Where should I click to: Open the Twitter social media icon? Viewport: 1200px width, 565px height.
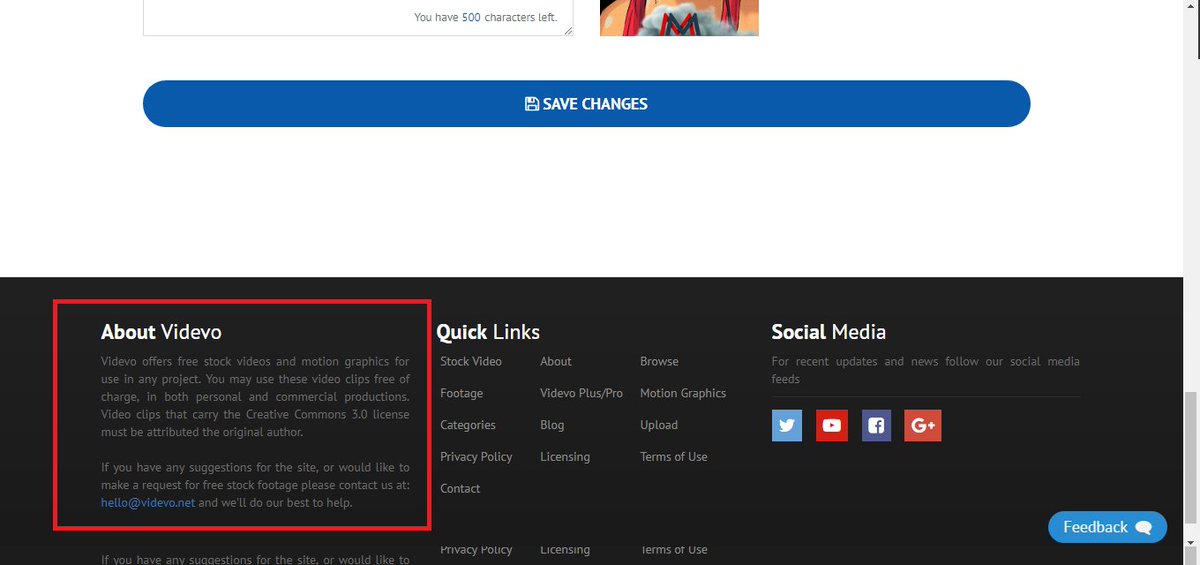(787, 425)
